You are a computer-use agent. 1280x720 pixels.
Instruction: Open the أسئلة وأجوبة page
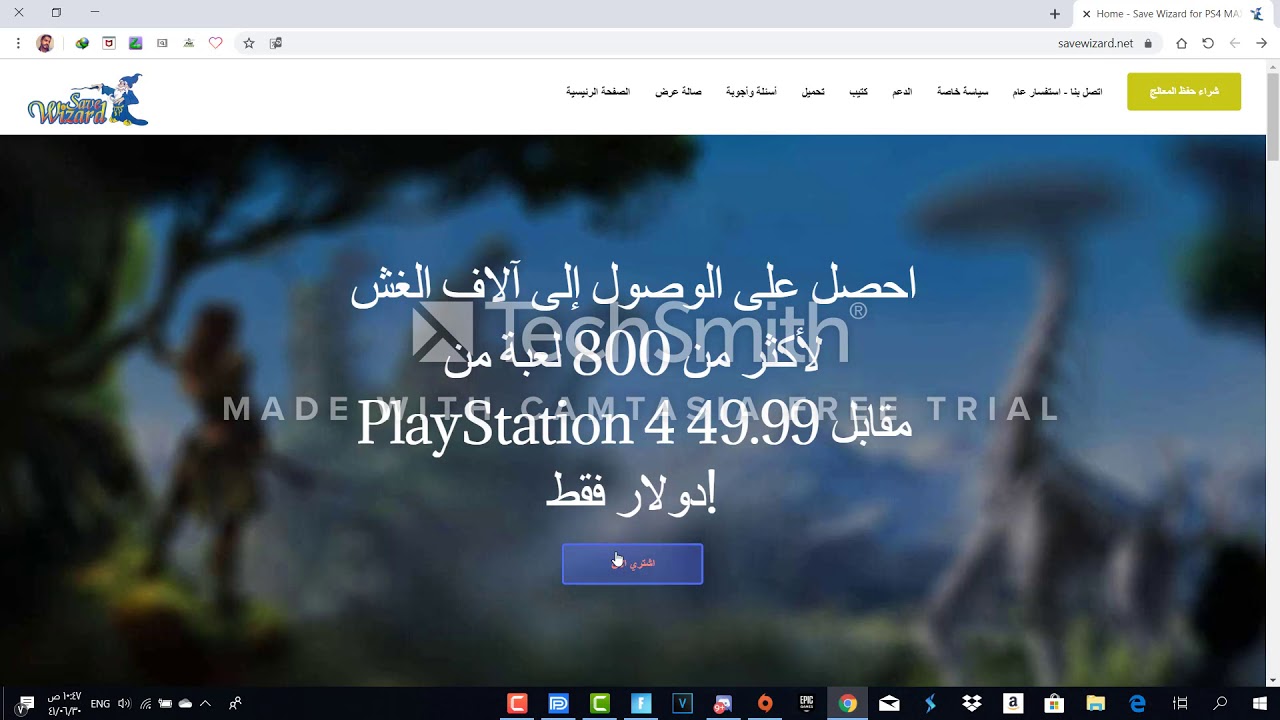[751, 92]
